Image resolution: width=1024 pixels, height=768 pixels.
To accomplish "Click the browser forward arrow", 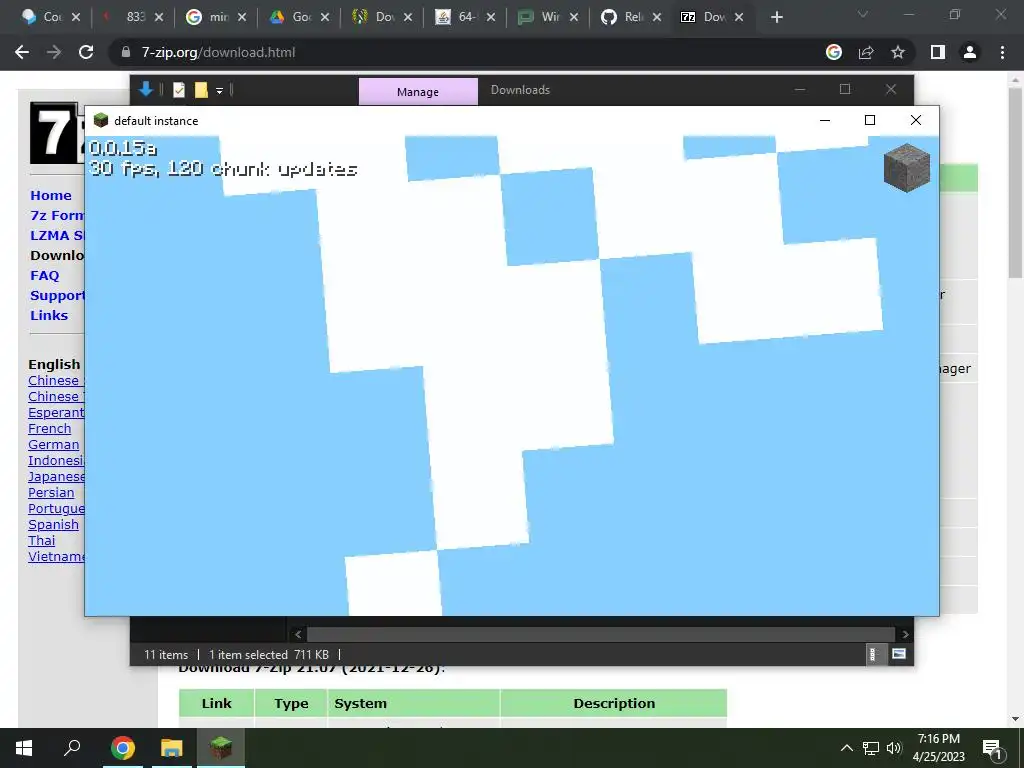I will pos(54,52).
